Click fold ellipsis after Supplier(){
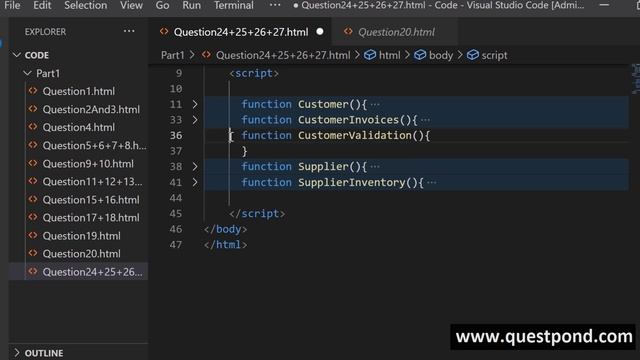This screenshot has height=360, width=640. [x=375, y=167]
